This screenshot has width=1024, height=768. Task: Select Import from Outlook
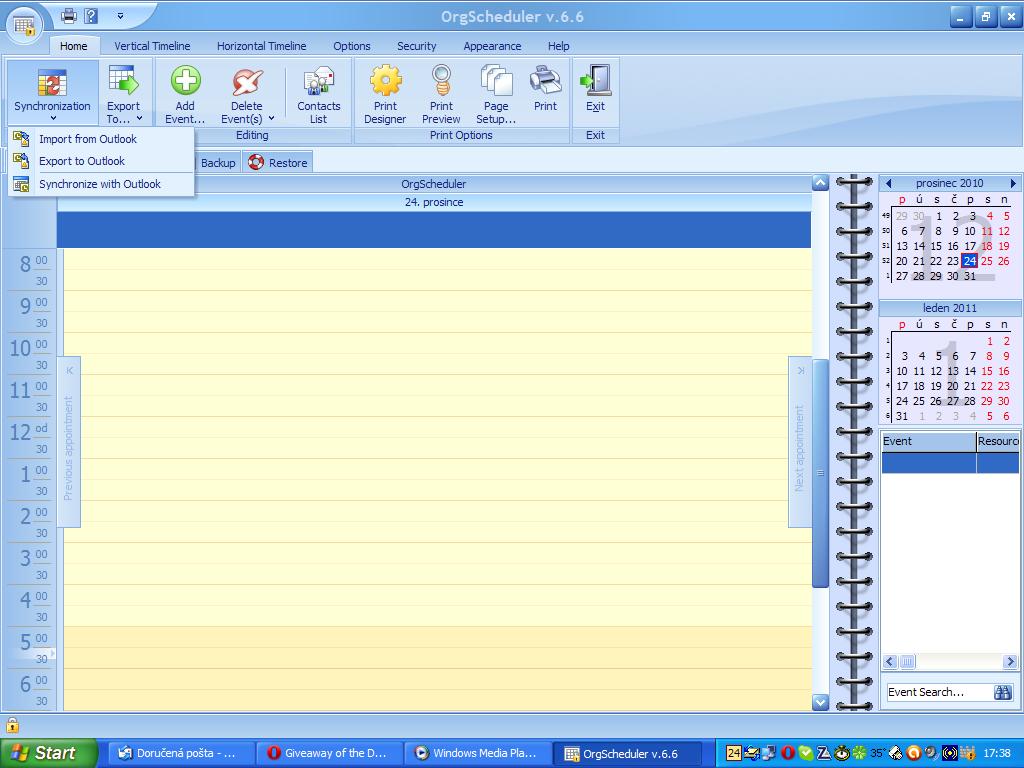pos(88,139)
